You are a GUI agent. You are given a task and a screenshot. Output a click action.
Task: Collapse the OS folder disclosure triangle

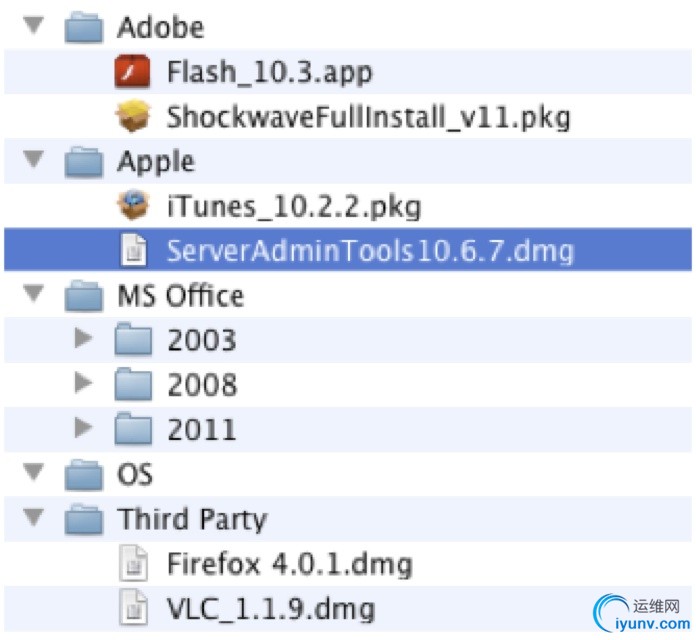click(33, 473)
